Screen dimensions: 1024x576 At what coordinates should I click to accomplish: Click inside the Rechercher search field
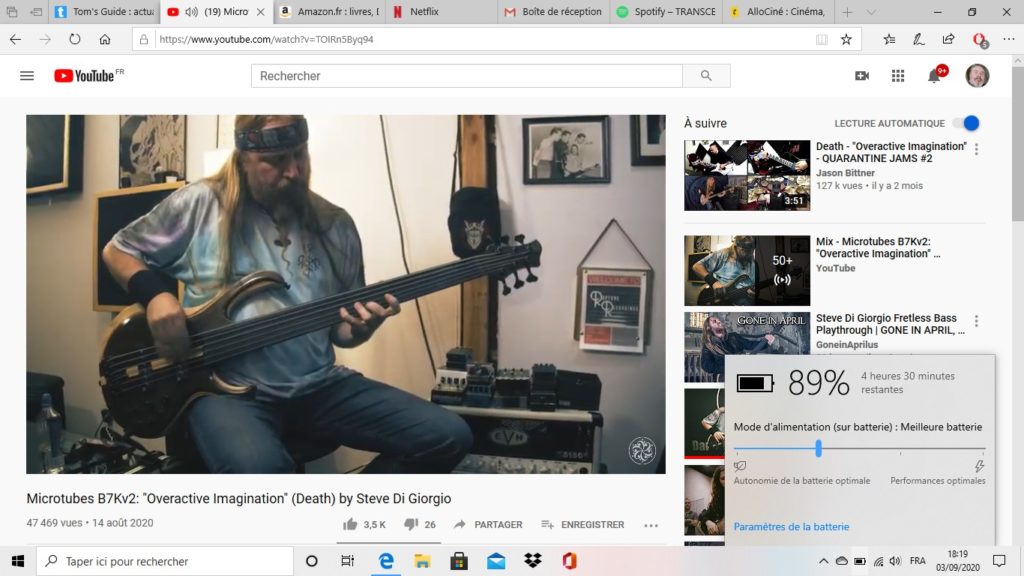466,76
